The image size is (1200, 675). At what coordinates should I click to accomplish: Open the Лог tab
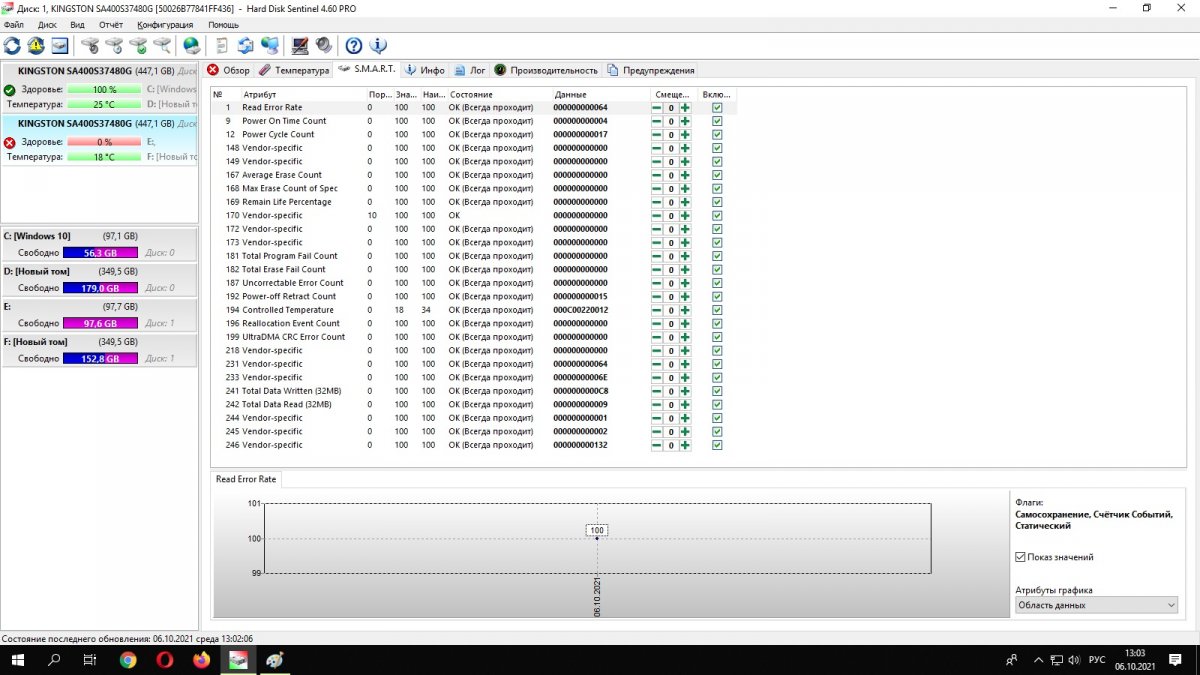[x=470, y=70]
